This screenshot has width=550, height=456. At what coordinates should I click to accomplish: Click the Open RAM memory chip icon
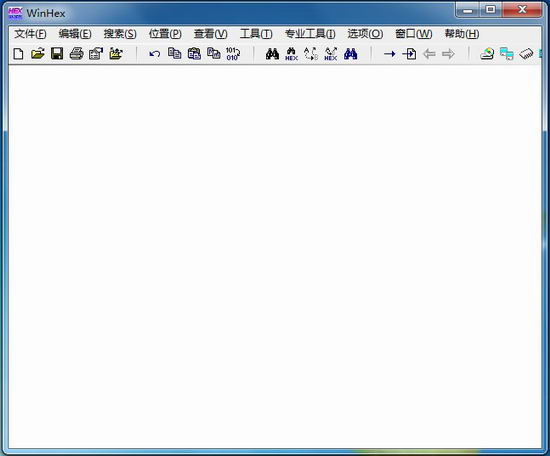tap(526, 54)
